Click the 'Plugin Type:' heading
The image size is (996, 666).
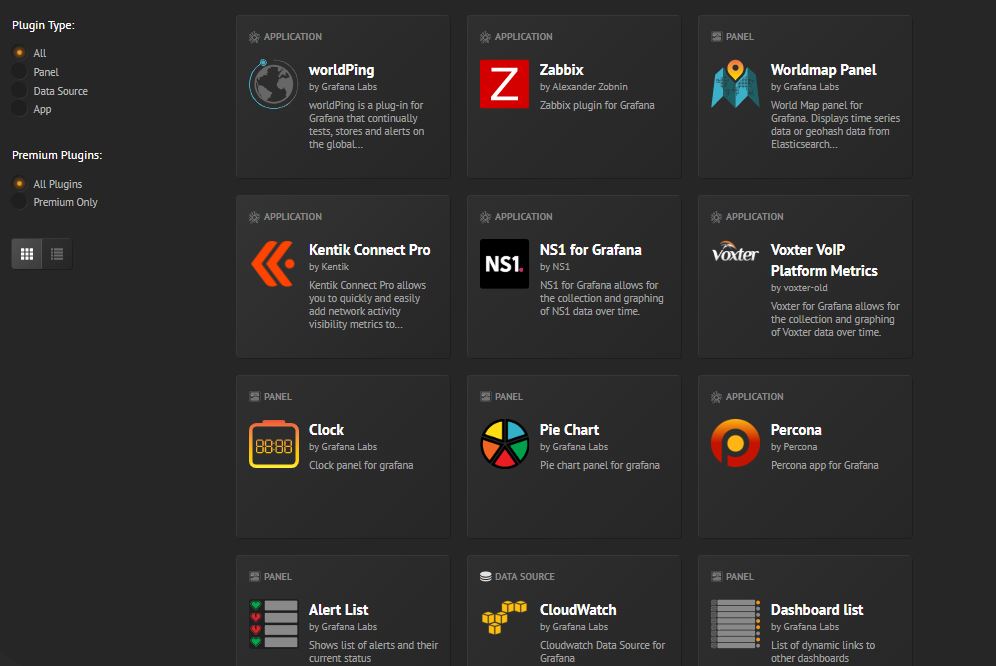point(43,25)
